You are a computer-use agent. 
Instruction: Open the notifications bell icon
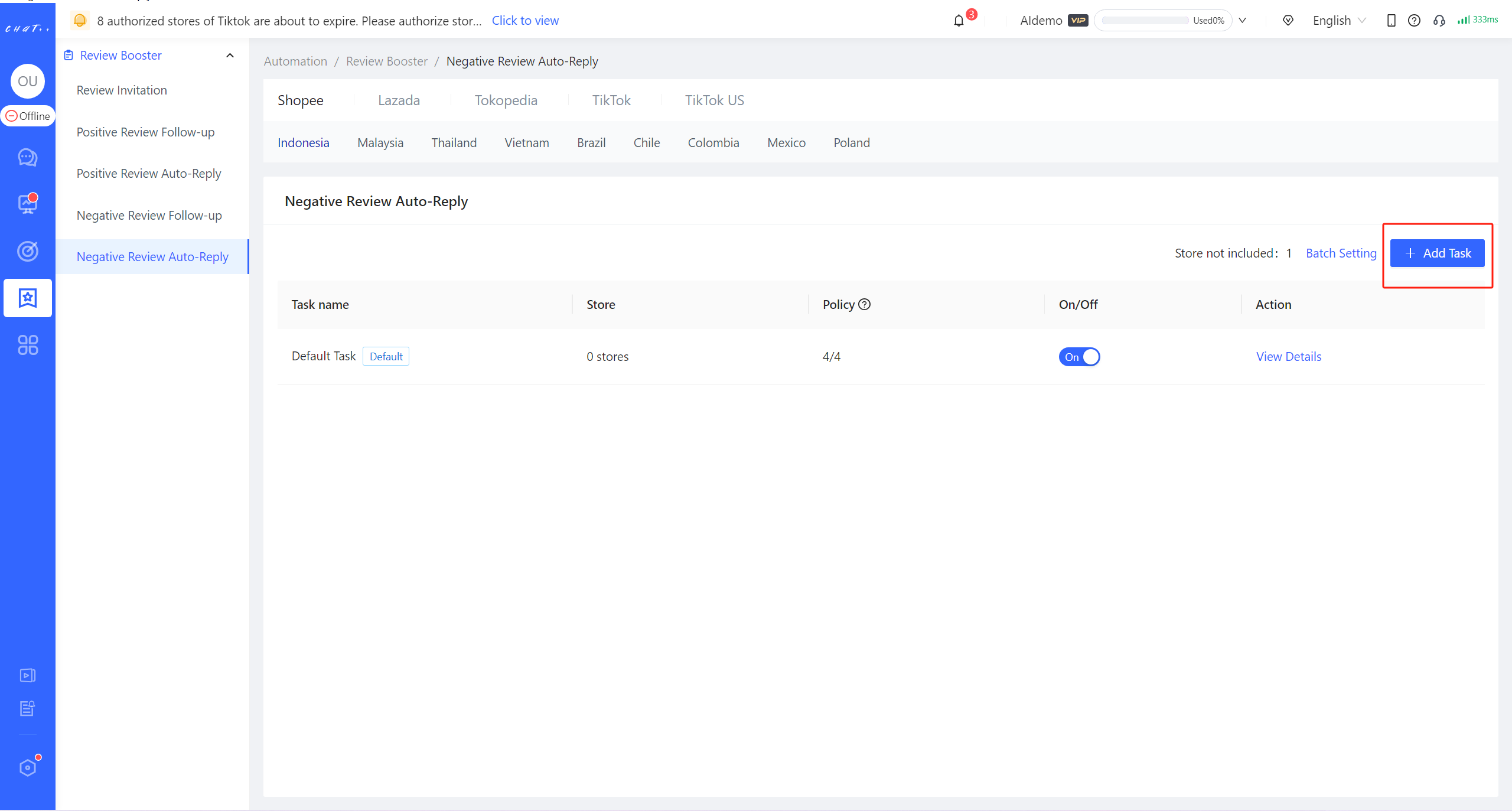[x=959, y=21]
